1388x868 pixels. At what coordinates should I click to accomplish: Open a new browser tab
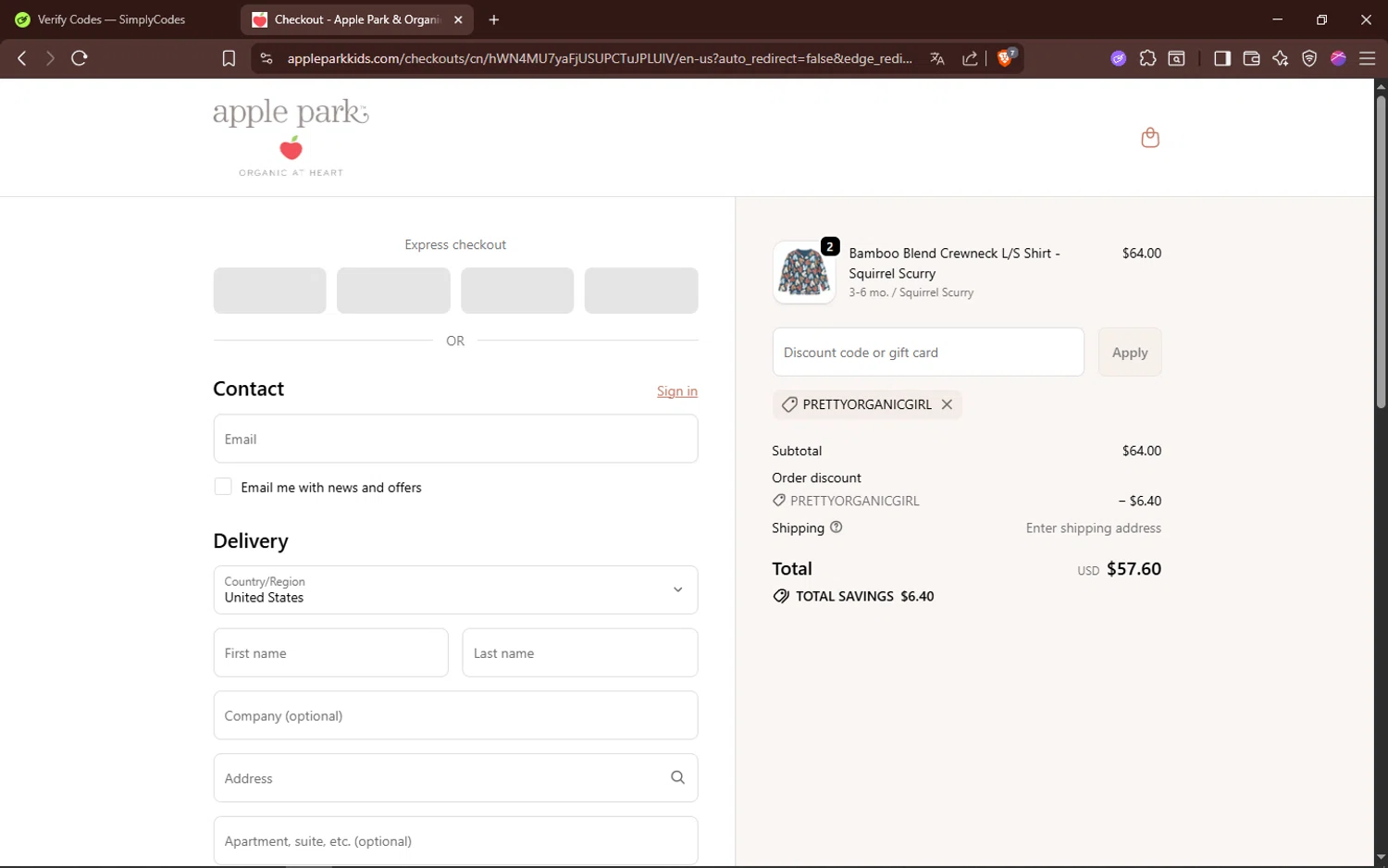pyautogui.click(x=494, y=19)
